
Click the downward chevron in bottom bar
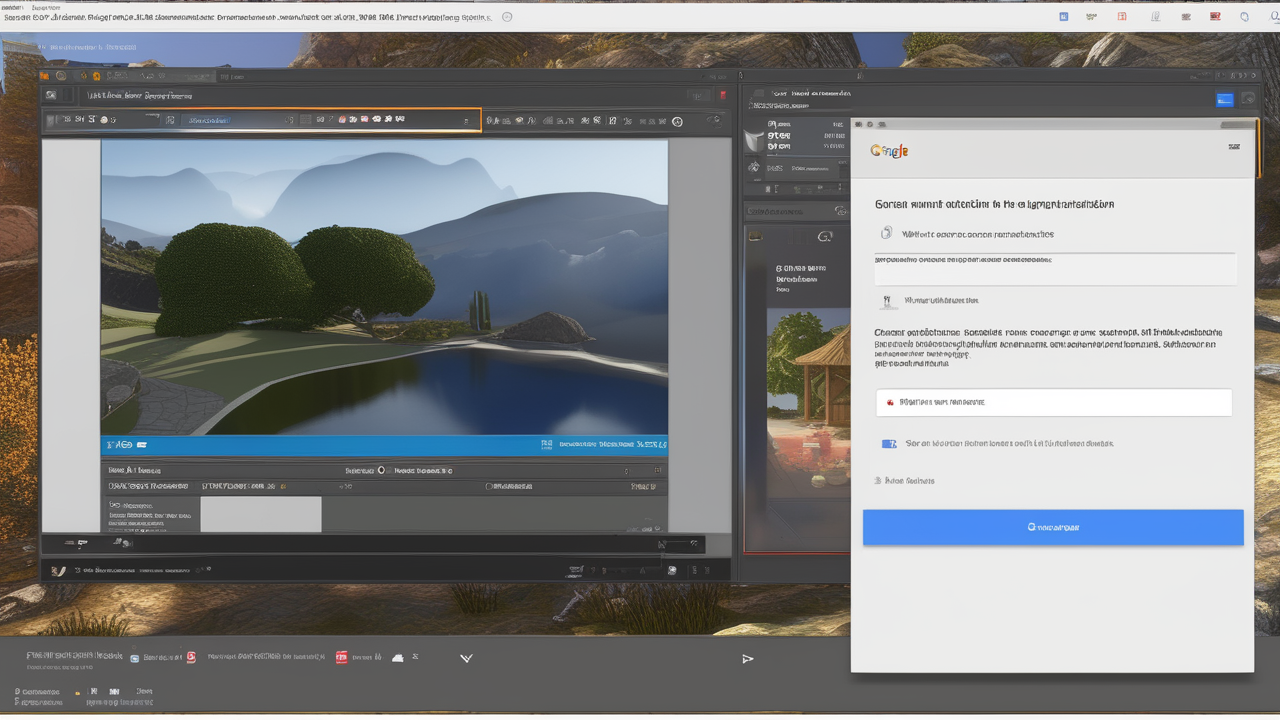tap(466, 658)
